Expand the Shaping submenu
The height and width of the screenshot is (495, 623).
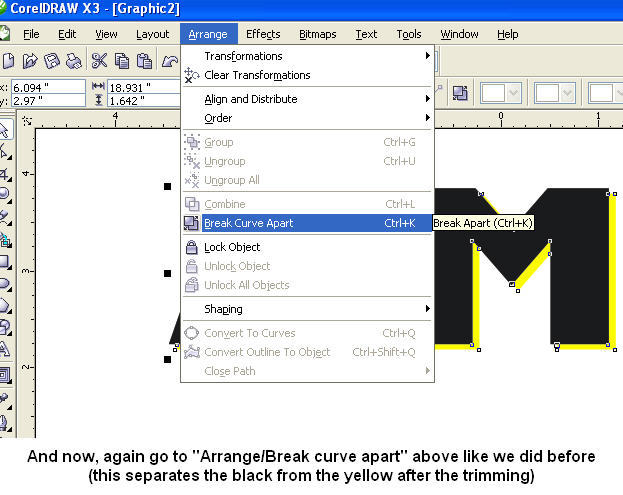(x=307, y=309)
